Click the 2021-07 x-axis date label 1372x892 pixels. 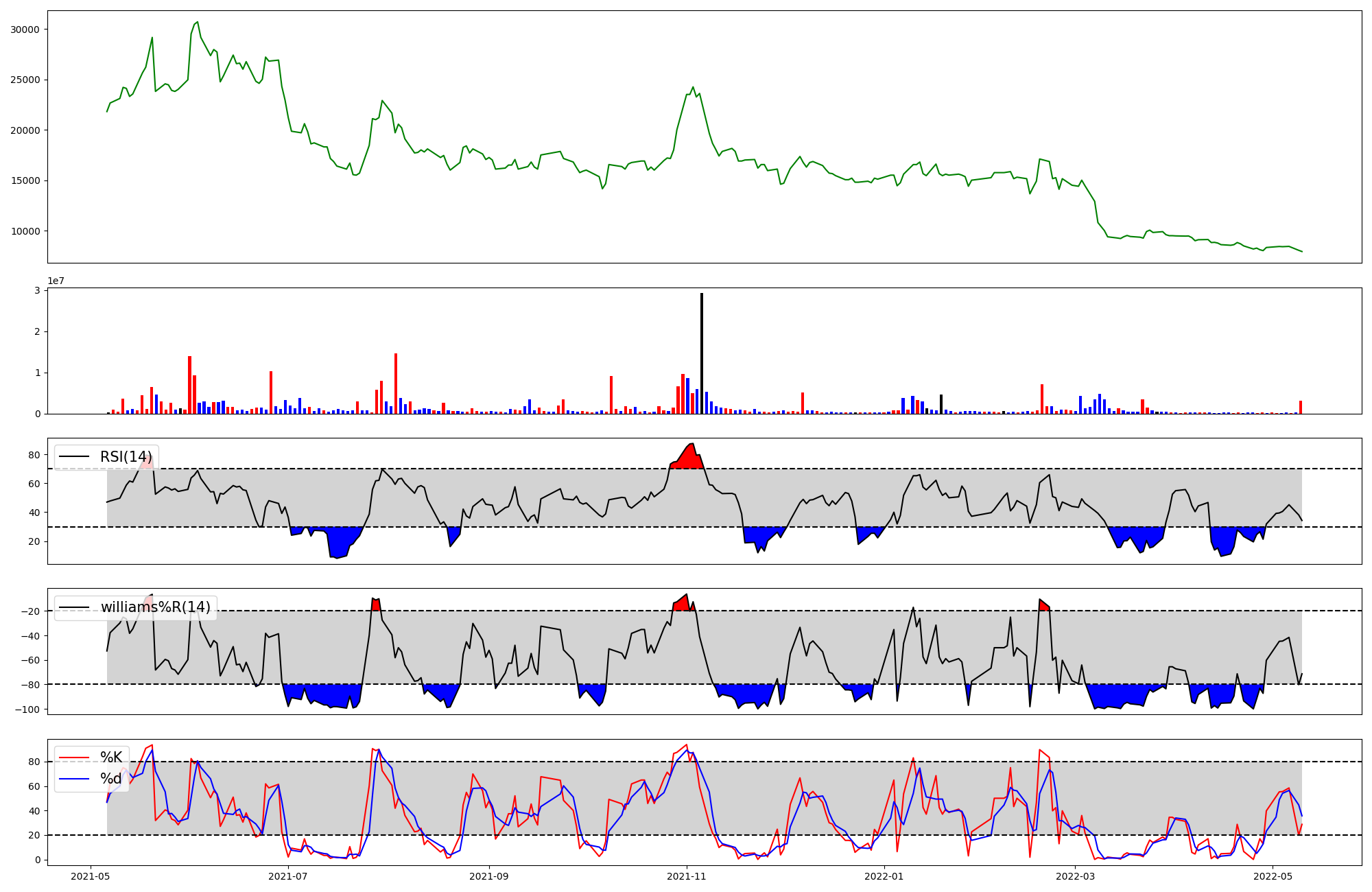coord(288,876)
